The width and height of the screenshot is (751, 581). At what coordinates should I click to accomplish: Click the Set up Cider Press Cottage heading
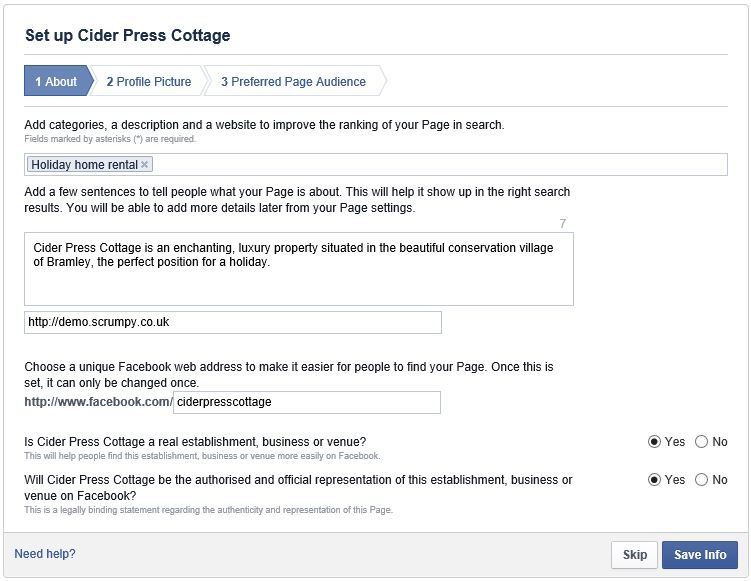tap(127, 36)
